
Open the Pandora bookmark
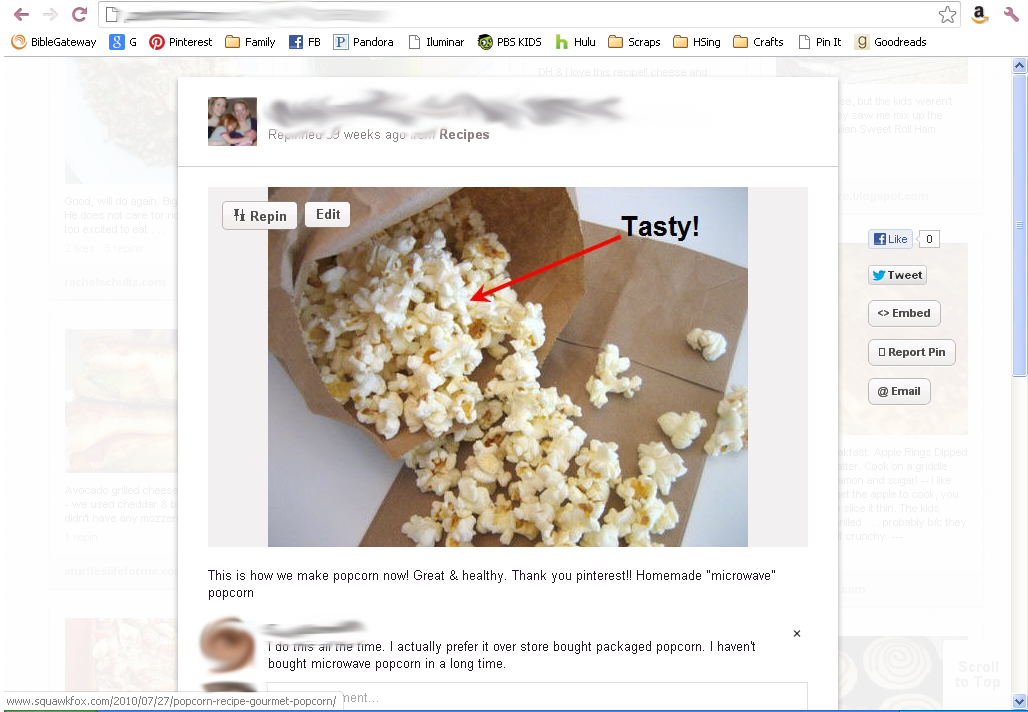[363, 42]
